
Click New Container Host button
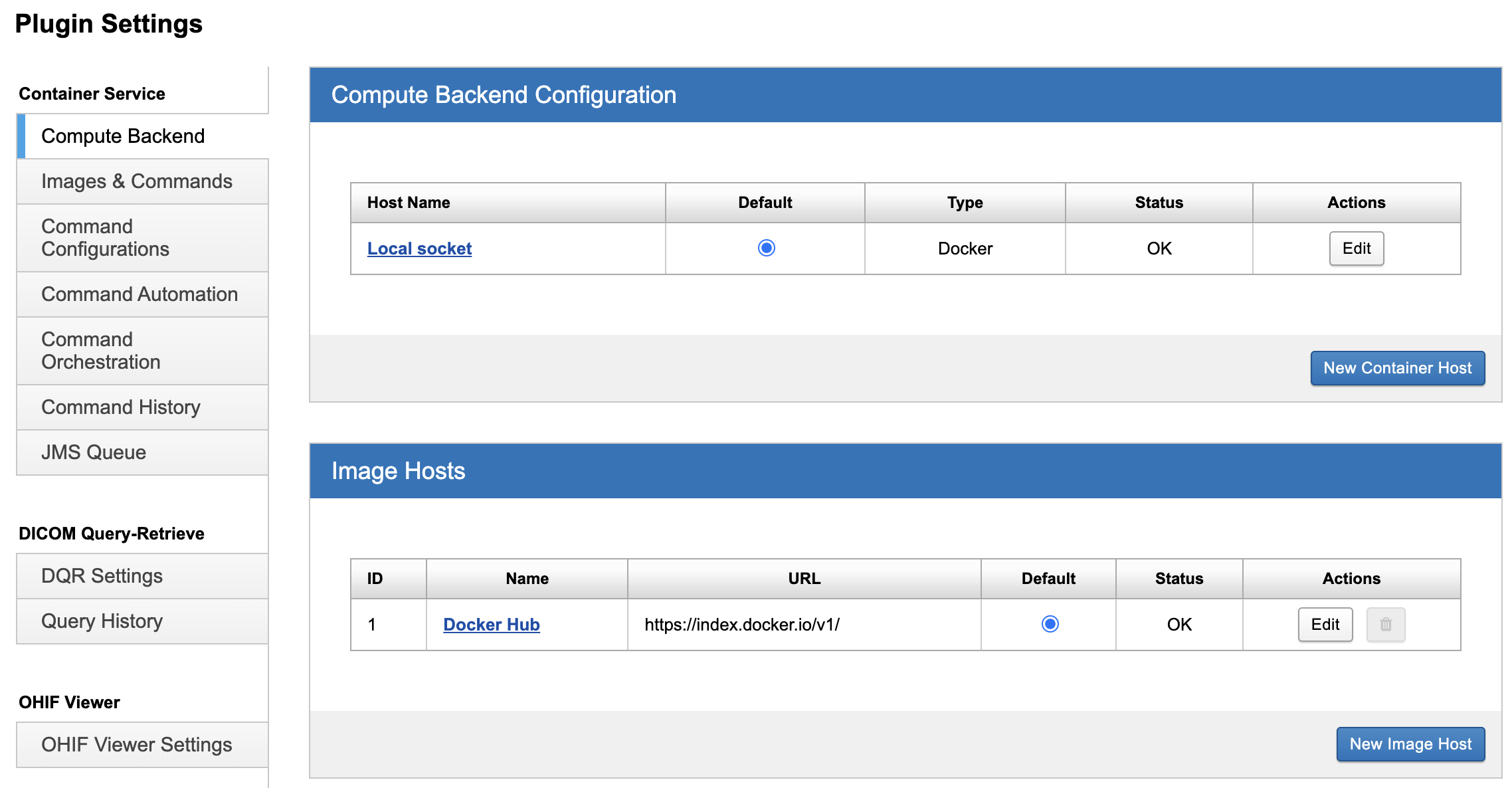click(x=1397, y=368)
